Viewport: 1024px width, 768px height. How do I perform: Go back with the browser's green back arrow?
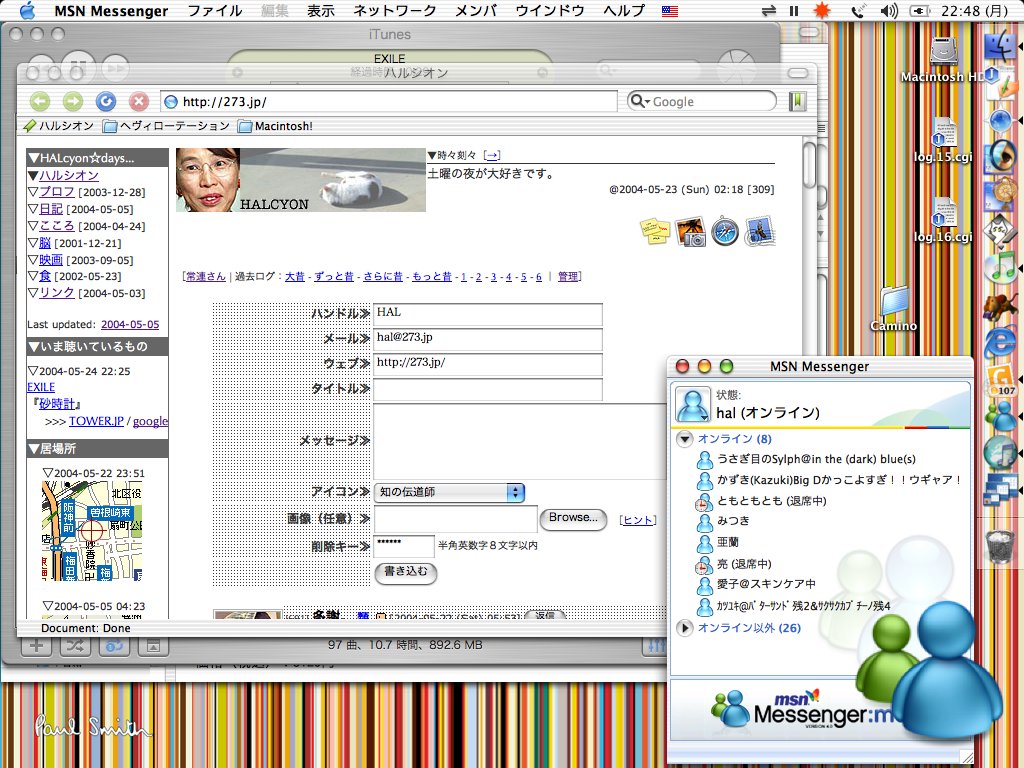(40, 101)
